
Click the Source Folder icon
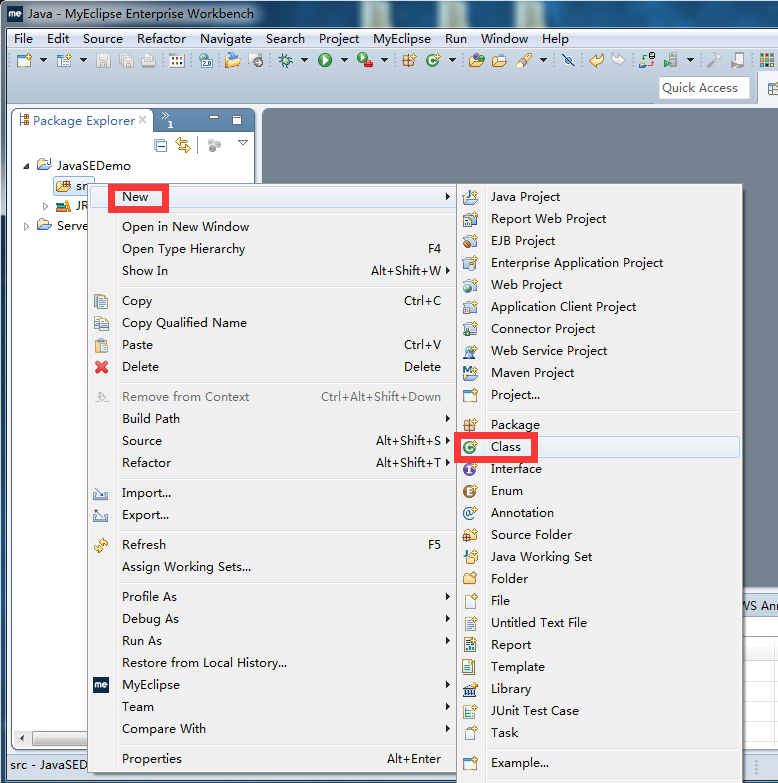coord(470,535)
